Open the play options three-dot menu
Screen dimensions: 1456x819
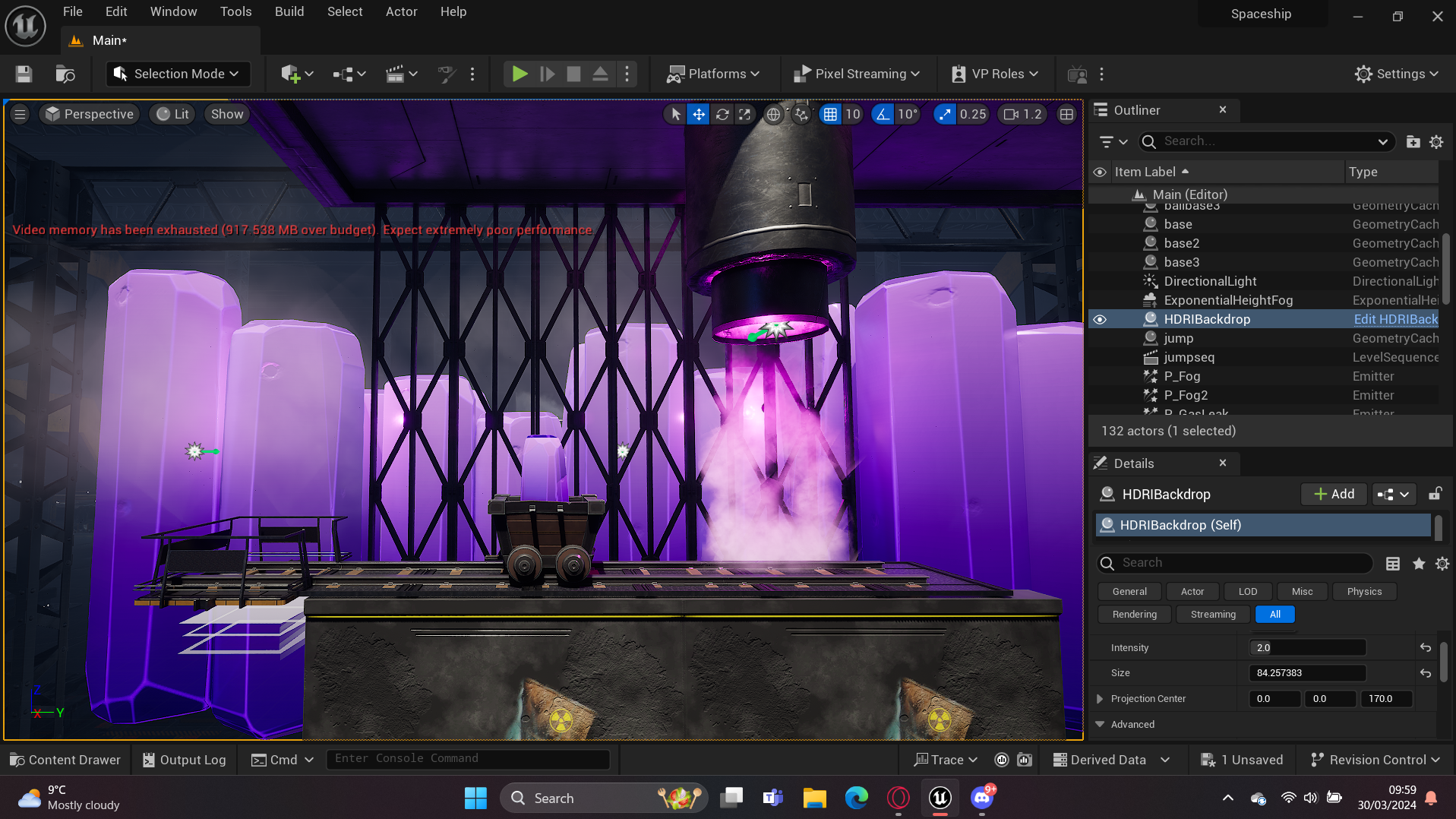pos(627,74)
